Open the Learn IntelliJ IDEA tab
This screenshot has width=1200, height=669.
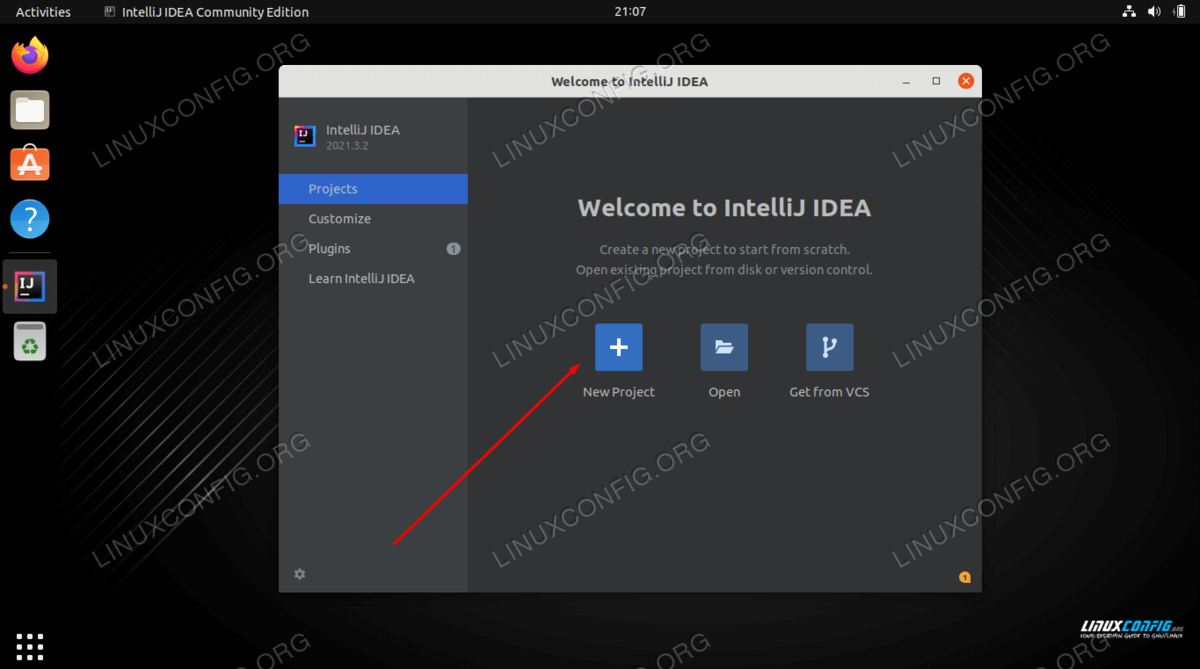click(x=373, y=279)
